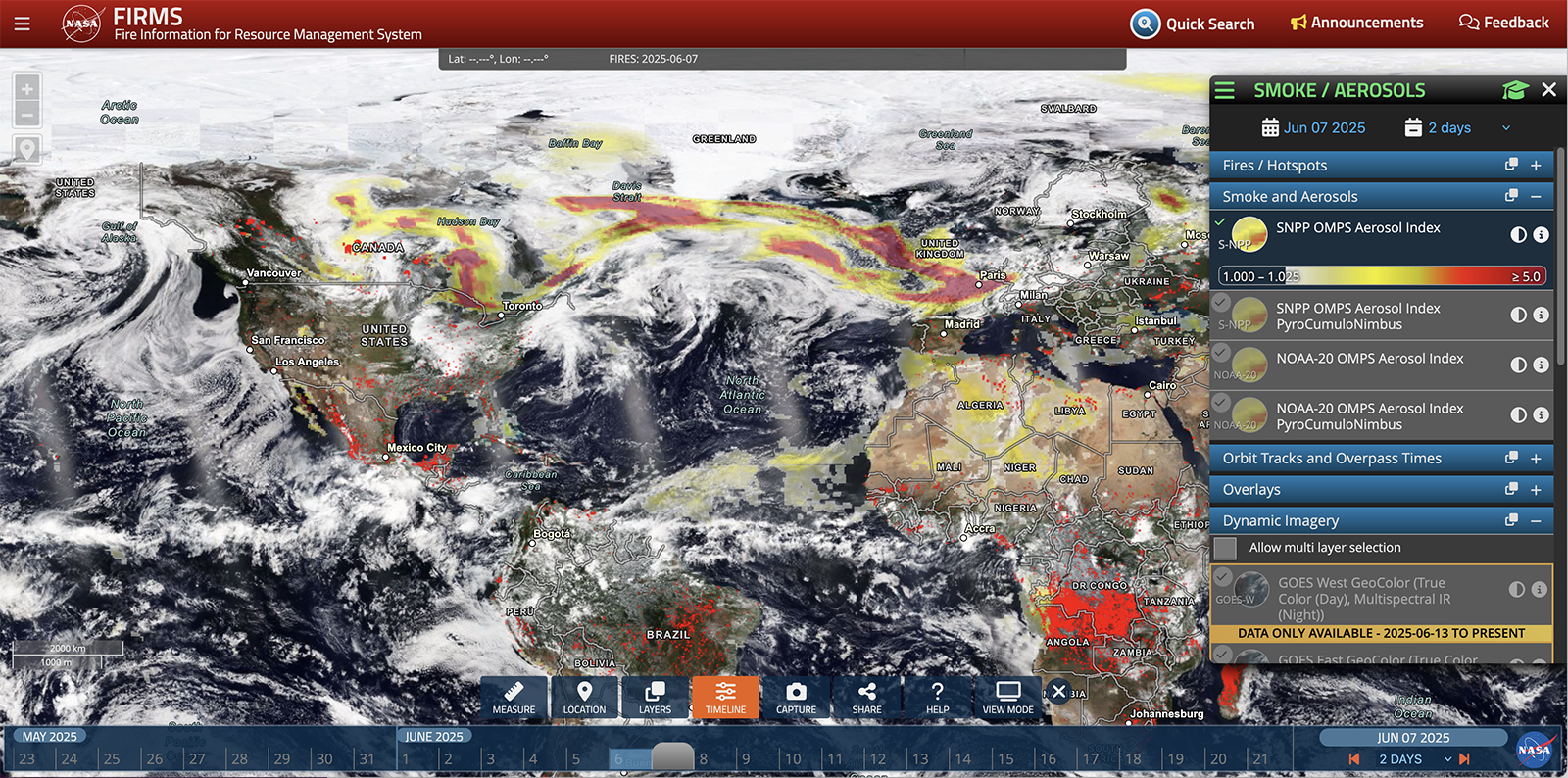1568x778 pixels.
Task: Expand the Overlays section
Action: (x=1536, y=490)
